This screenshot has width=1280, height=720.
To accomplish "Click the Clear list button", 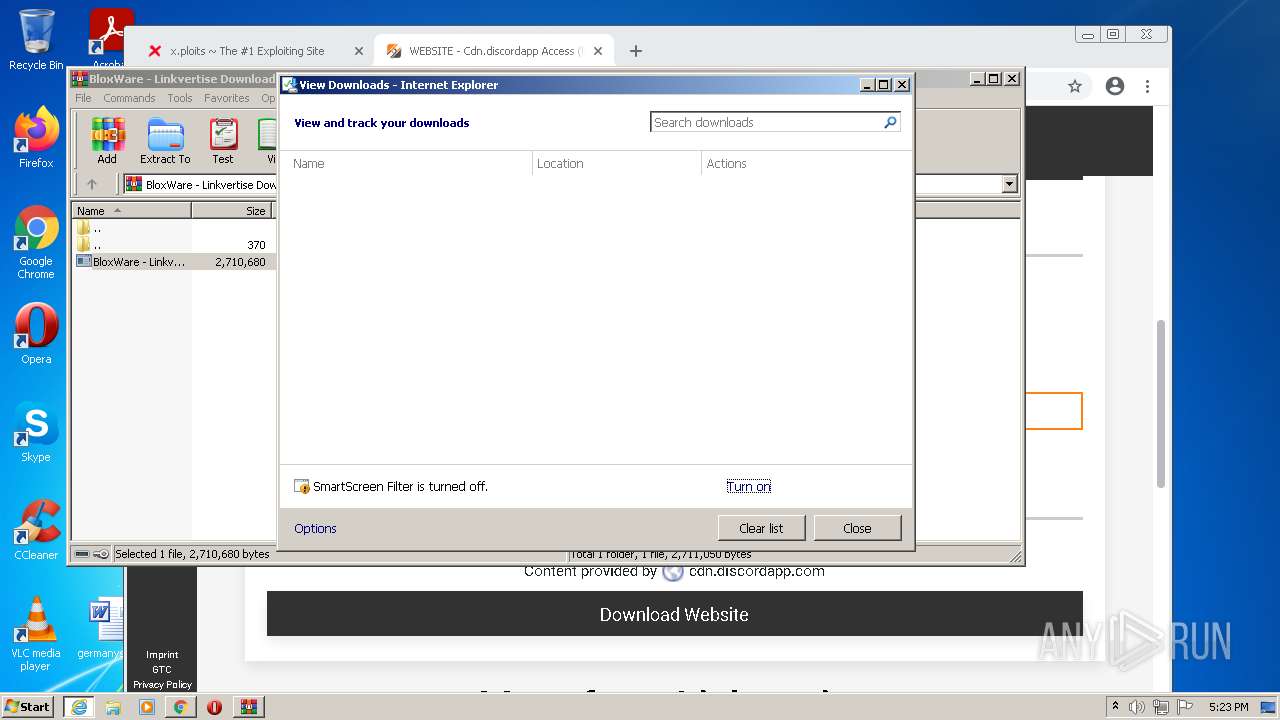I will click(761, 528).
